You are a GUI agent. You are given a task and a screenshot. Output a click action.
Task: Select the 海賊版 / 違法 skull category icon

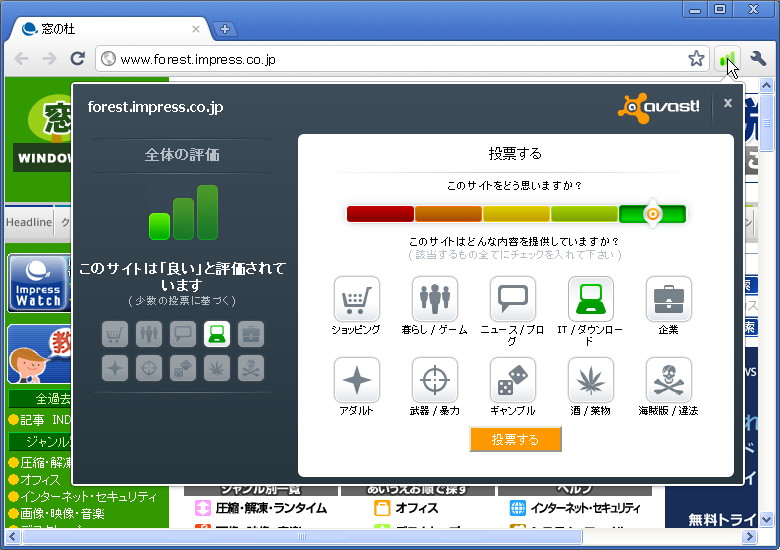[669, 380]
